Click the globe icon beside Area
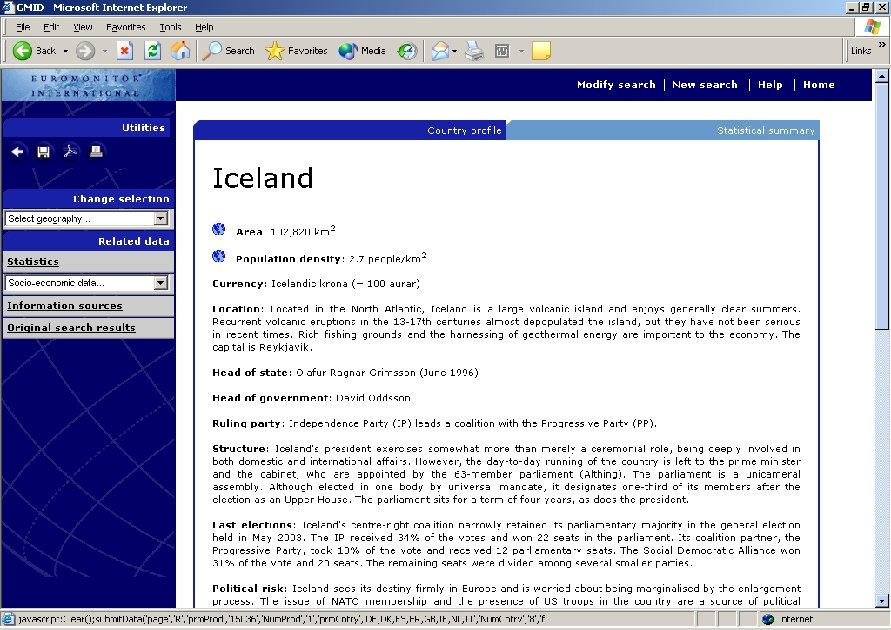Image resolution: width=891 pixels, height=630 pixels. 218,229
